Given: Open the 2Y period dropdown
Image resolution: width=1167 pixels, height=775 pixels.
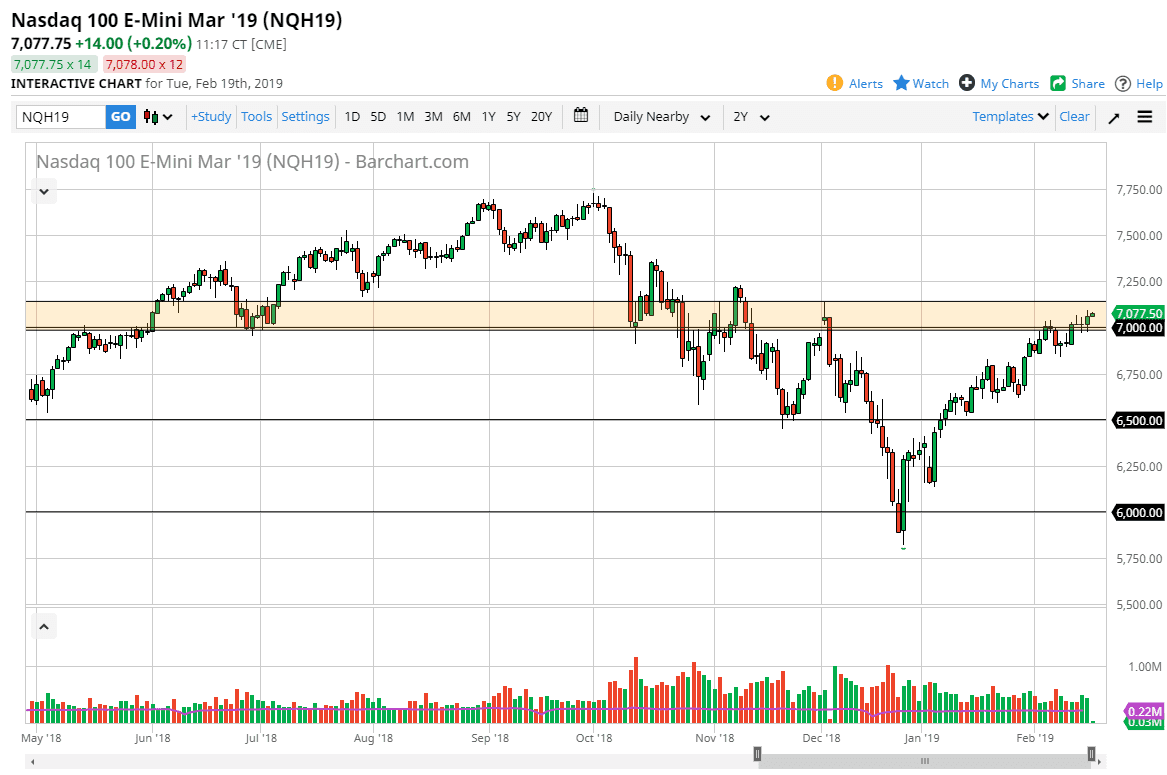Looking at the screenshot, I should click(751, 116).
